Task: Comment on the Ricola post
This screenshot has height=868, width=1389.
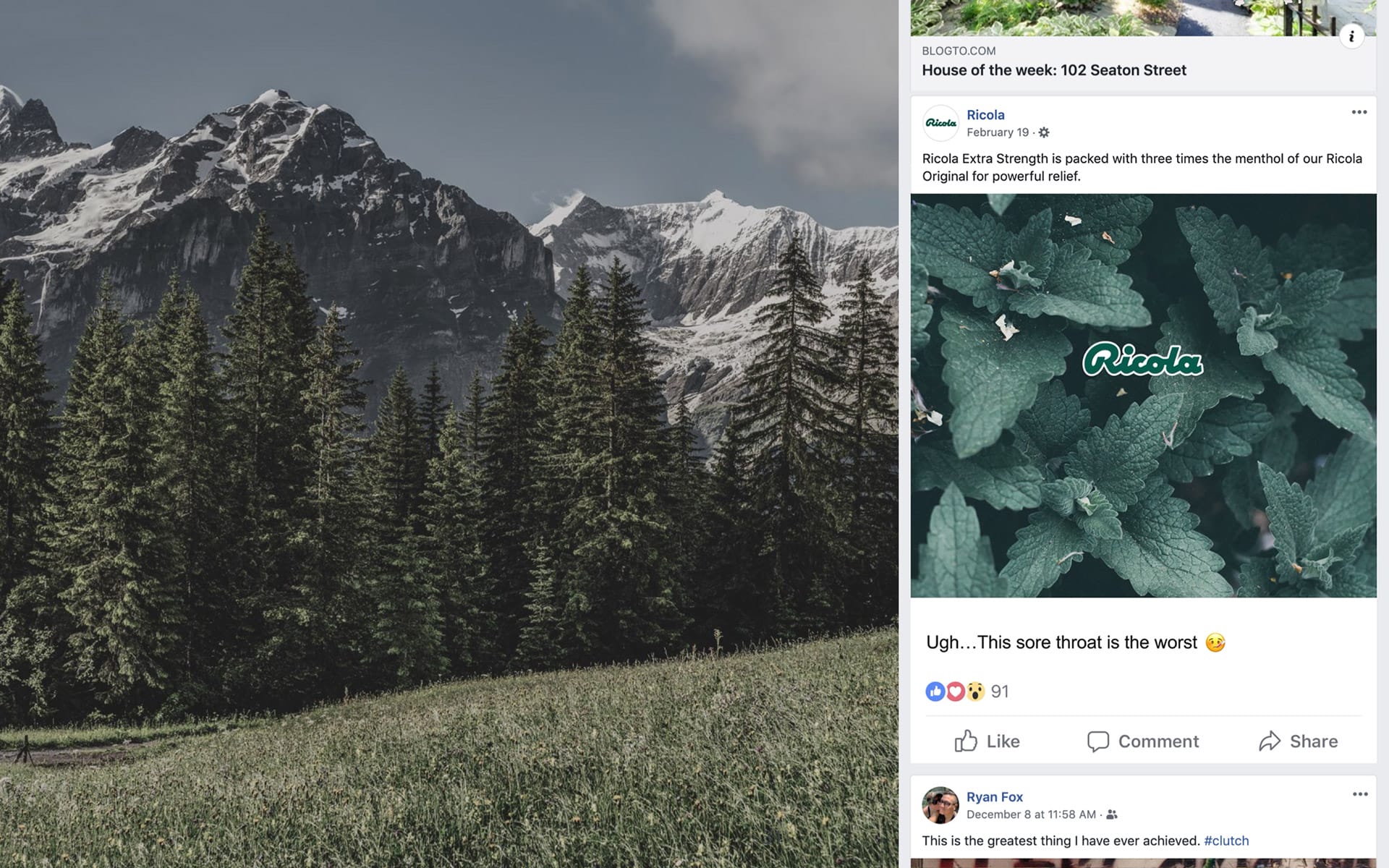Action: tap(1143, 741)
